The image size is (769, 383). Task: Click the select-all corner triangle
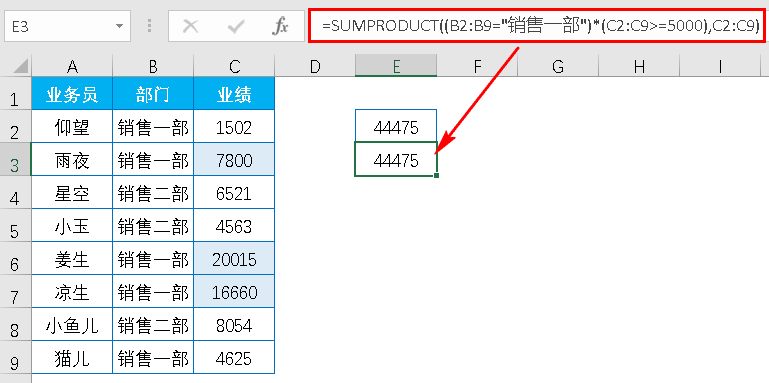pos(21,66)
